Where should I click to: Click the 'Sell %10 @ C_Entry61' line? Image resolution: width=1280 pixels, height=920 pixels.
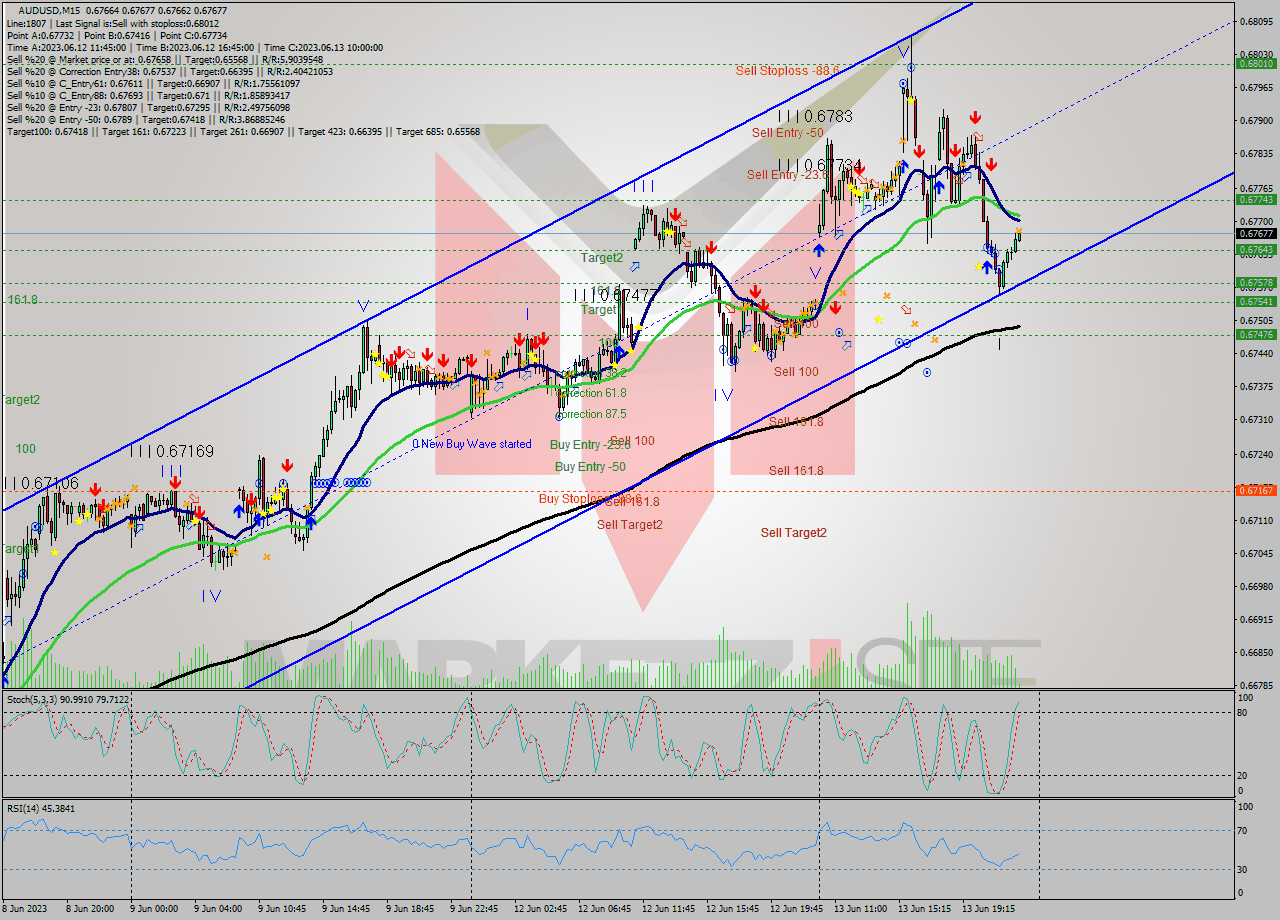pyautogui.click(x=153, y=83)
